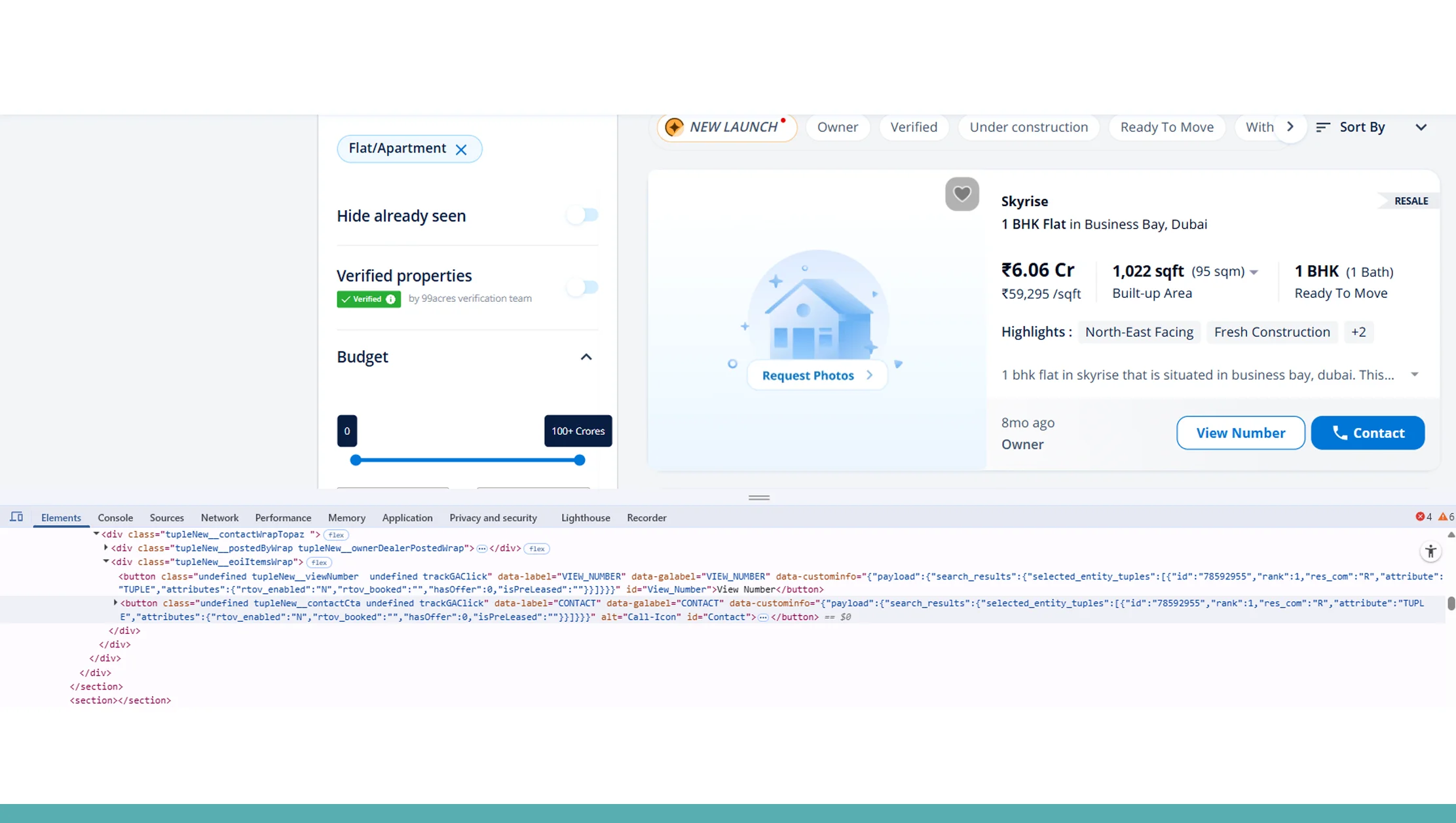Open the sqft/sqm unit dropdown

1254,271
